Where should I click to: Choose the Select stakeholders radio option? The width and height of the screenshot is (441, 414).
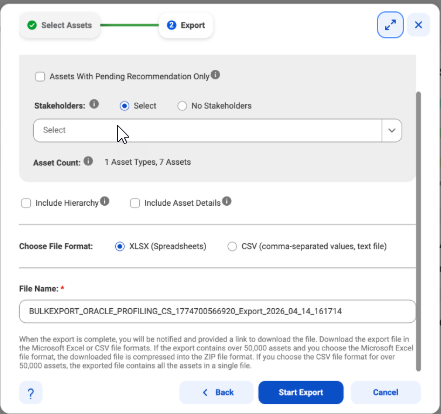coord(124,106)
